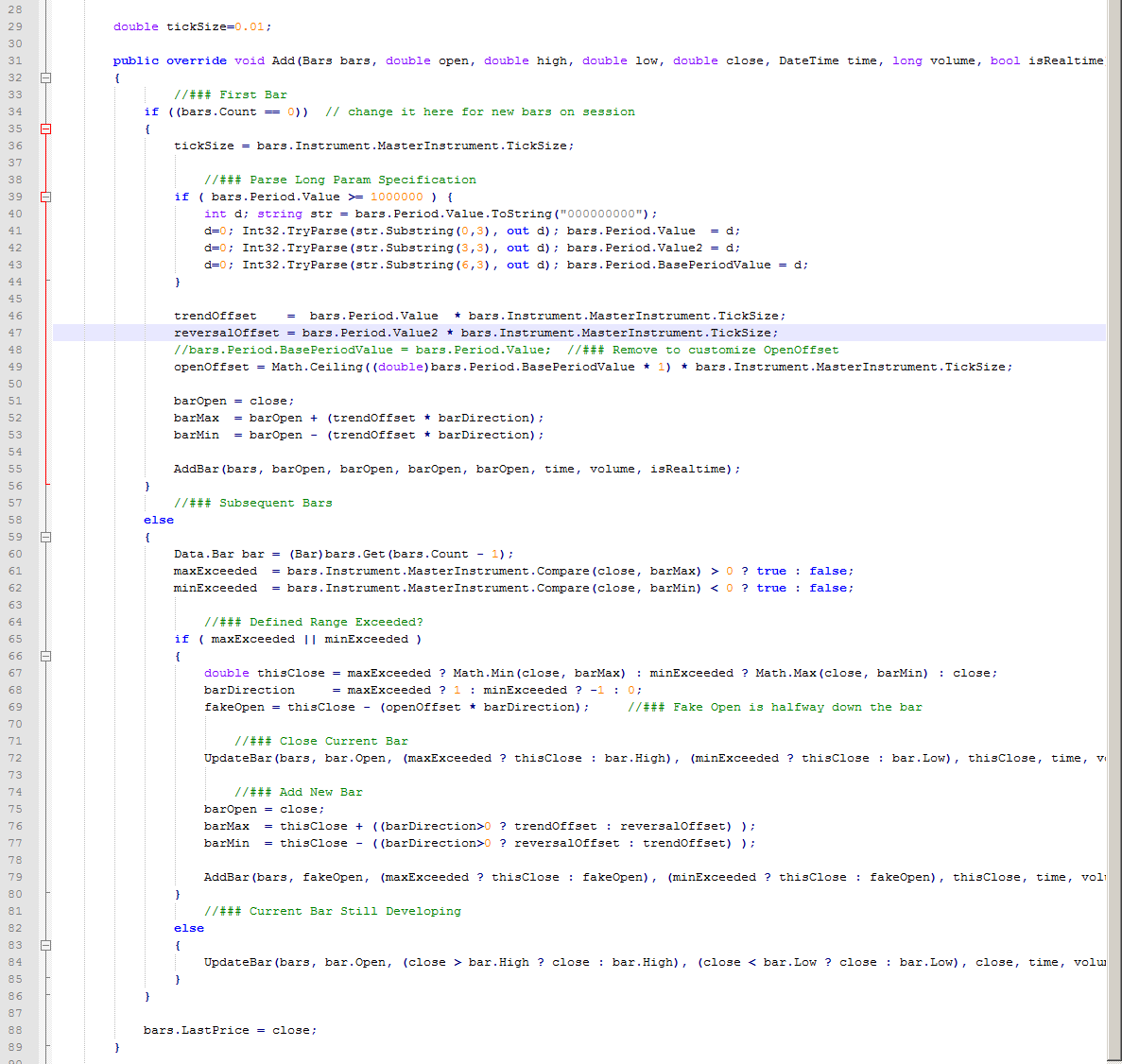Collapse the Subsequent Bars else block at line 59
The width and height of the screenshot is (1122, 1064).
(45, 537)
